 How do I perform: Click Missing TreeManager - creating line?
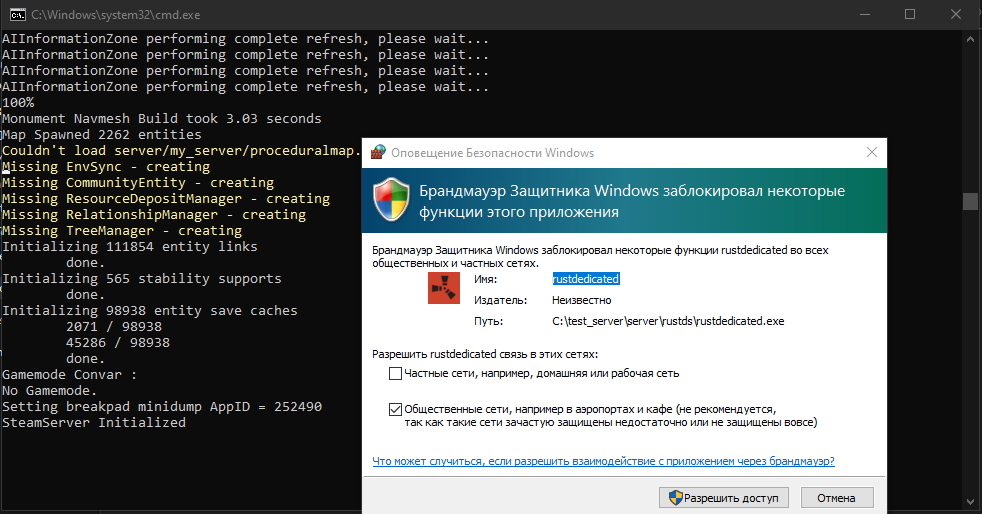(121, 230)
